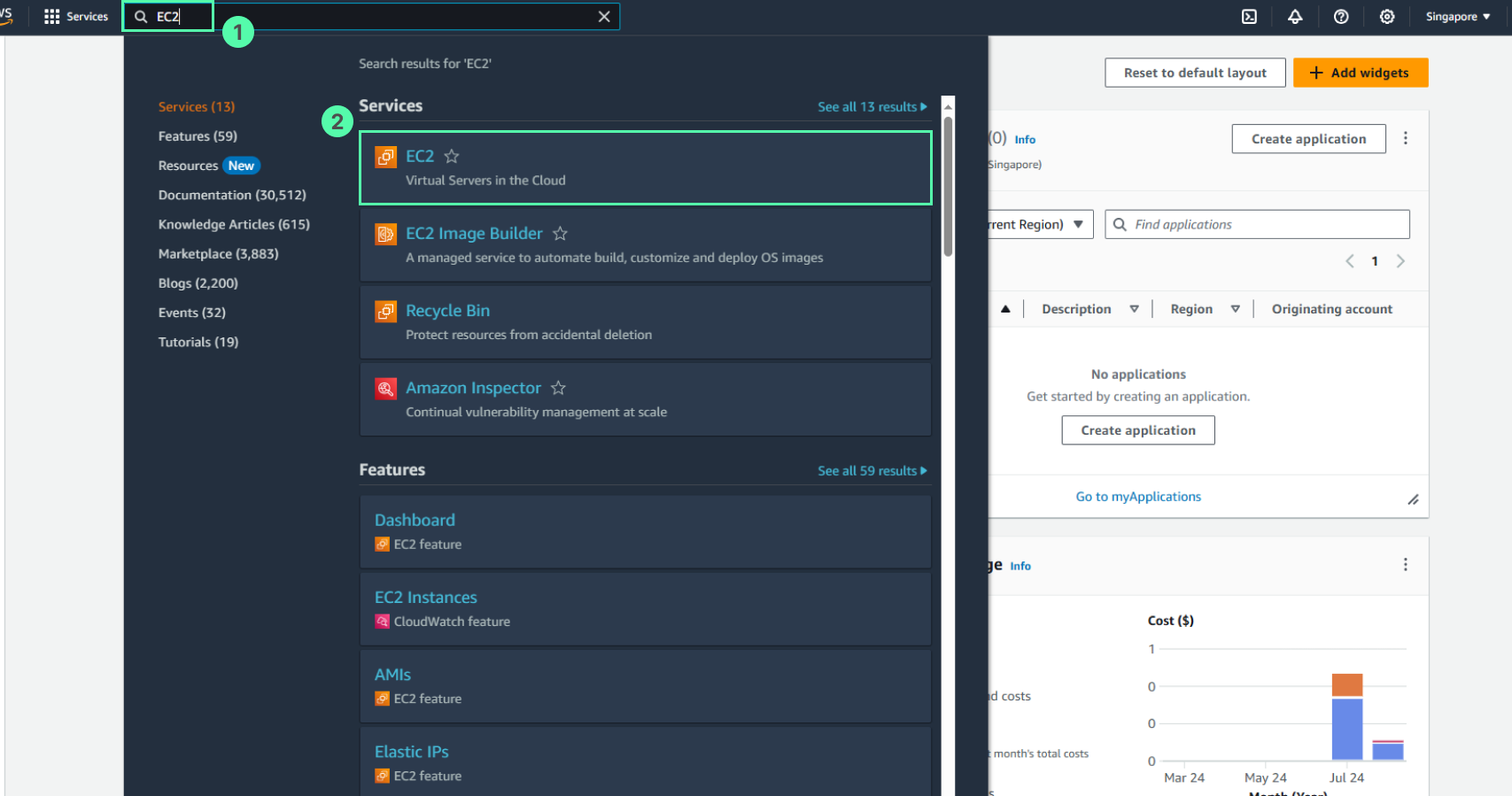Viewport: 1512px width, 796px height.
Task: Open the Info link in cost widget
Action: click(x=1020, y=567)
